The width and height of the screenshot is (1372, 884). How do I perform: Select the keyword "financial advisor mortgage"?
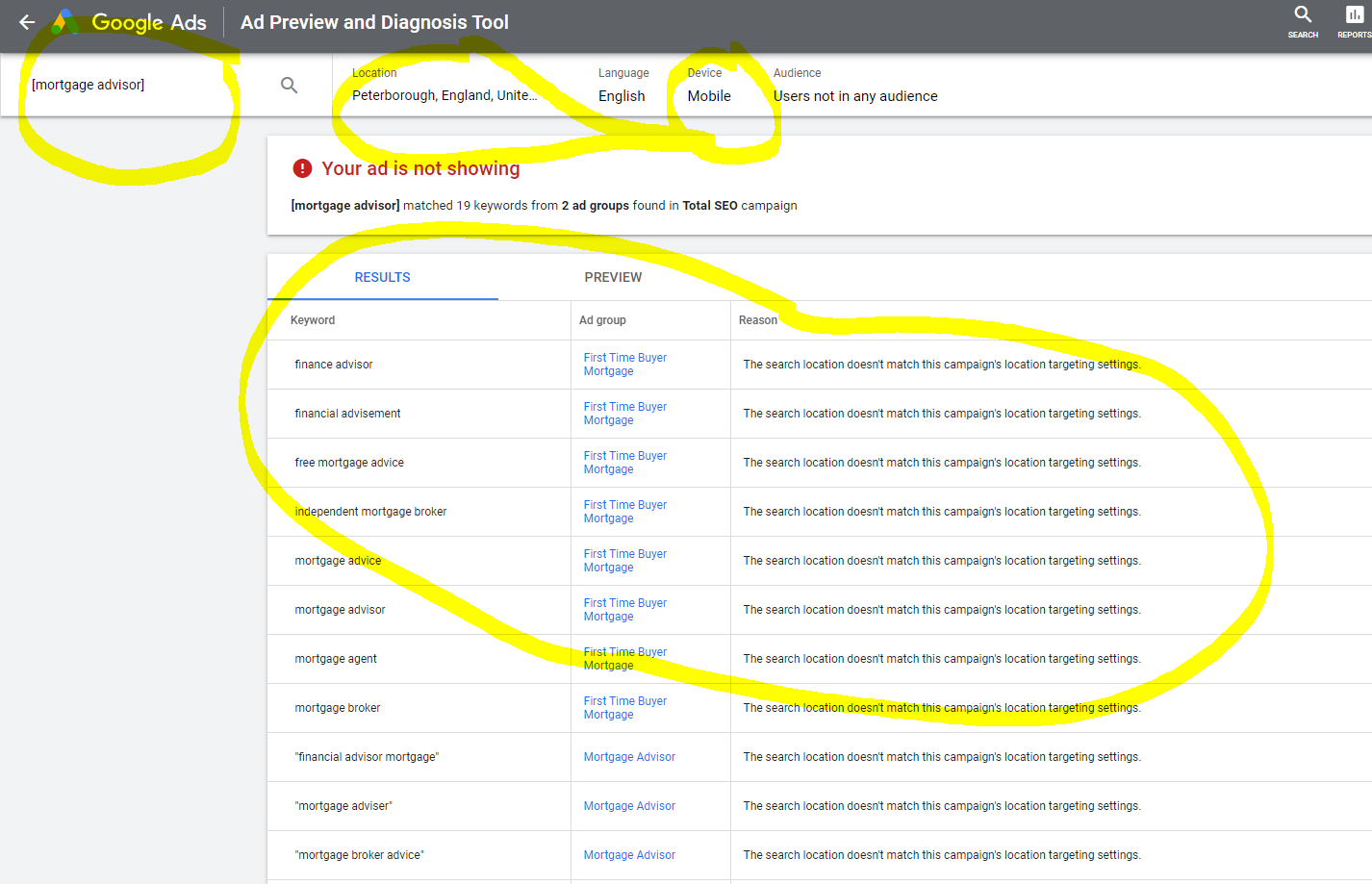point(367,757)
